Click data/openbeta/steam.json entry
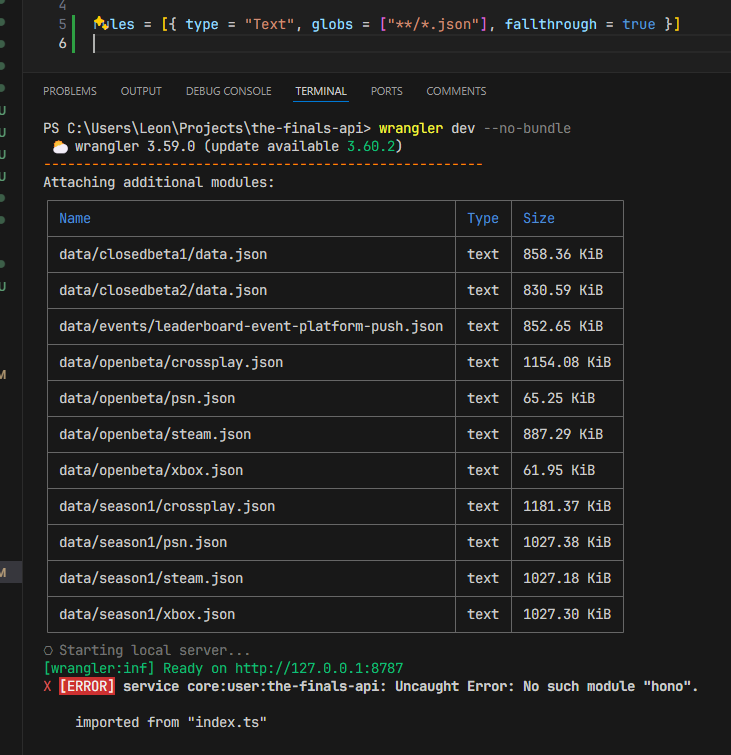This screenshot has width=731, height=755. (x=155, y=434)
